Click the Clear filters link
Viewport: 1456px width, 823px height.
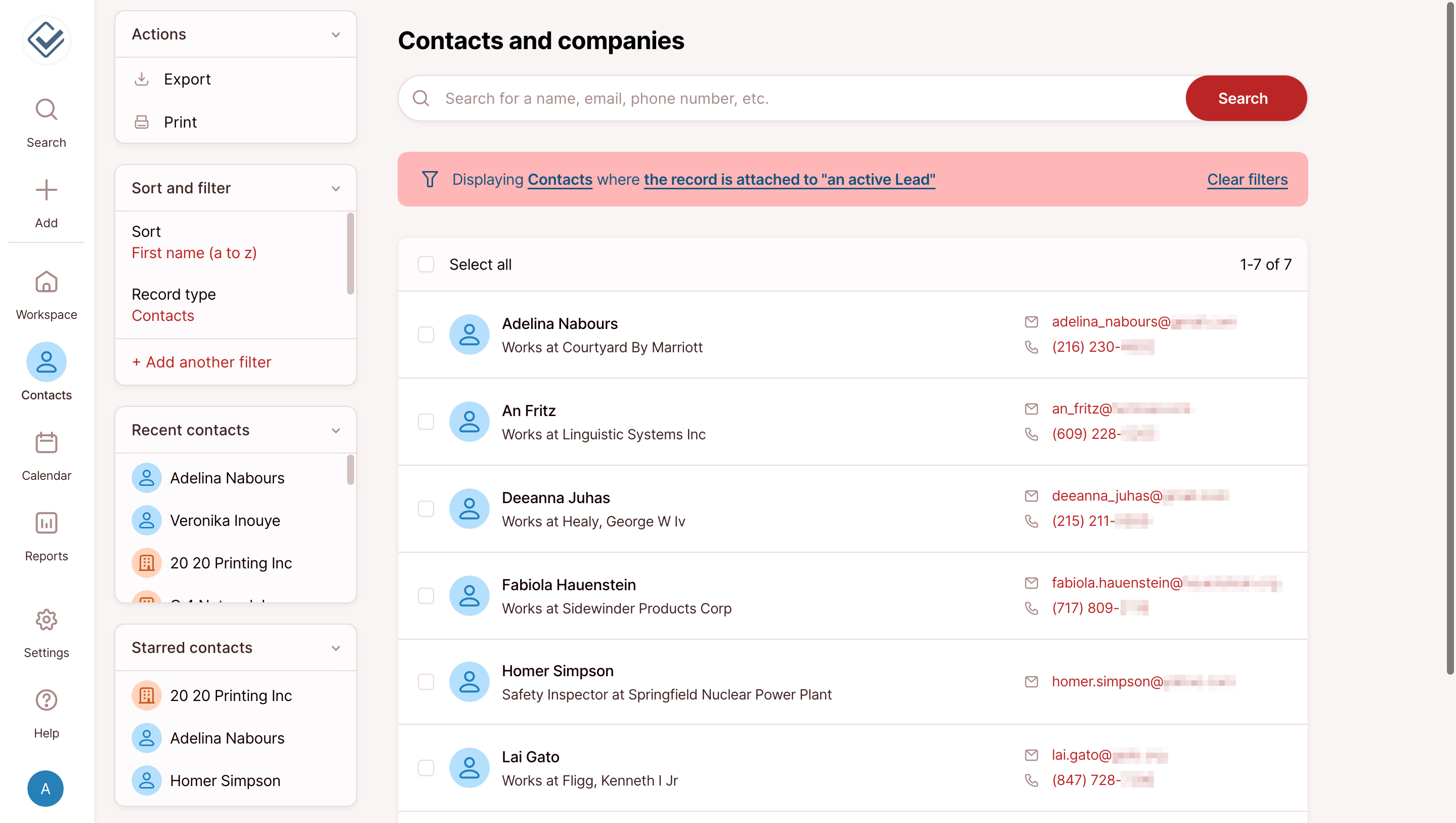click(1247, 179)
